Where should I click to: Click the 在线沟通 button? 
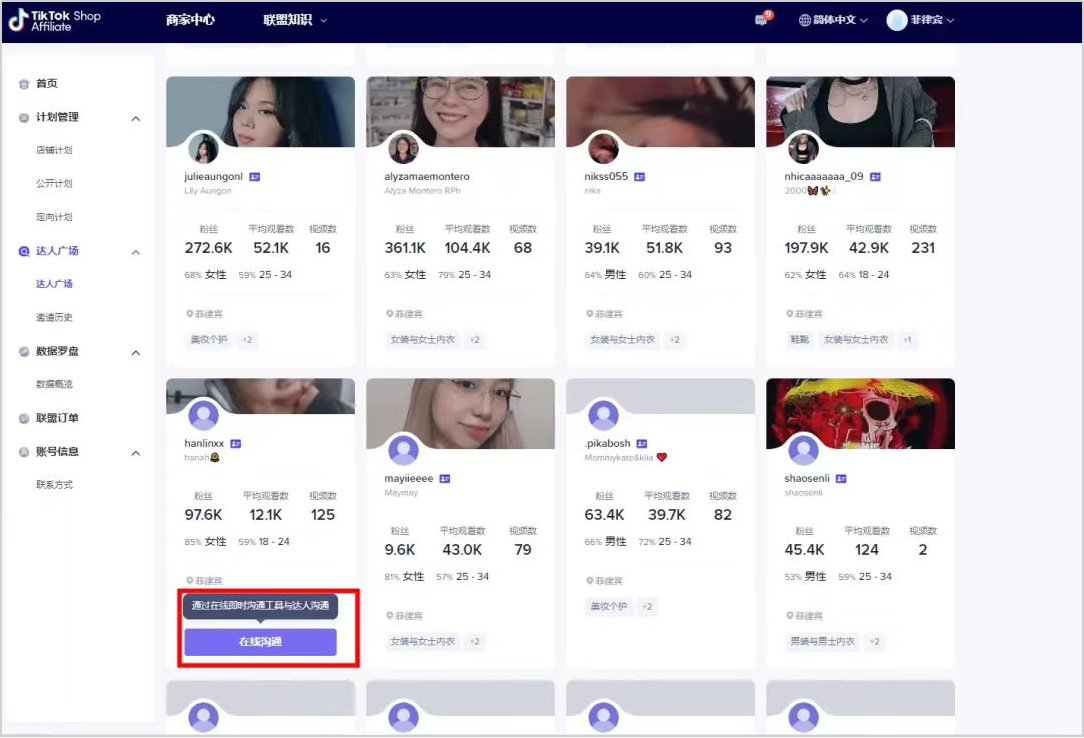[x=260, y=642]
